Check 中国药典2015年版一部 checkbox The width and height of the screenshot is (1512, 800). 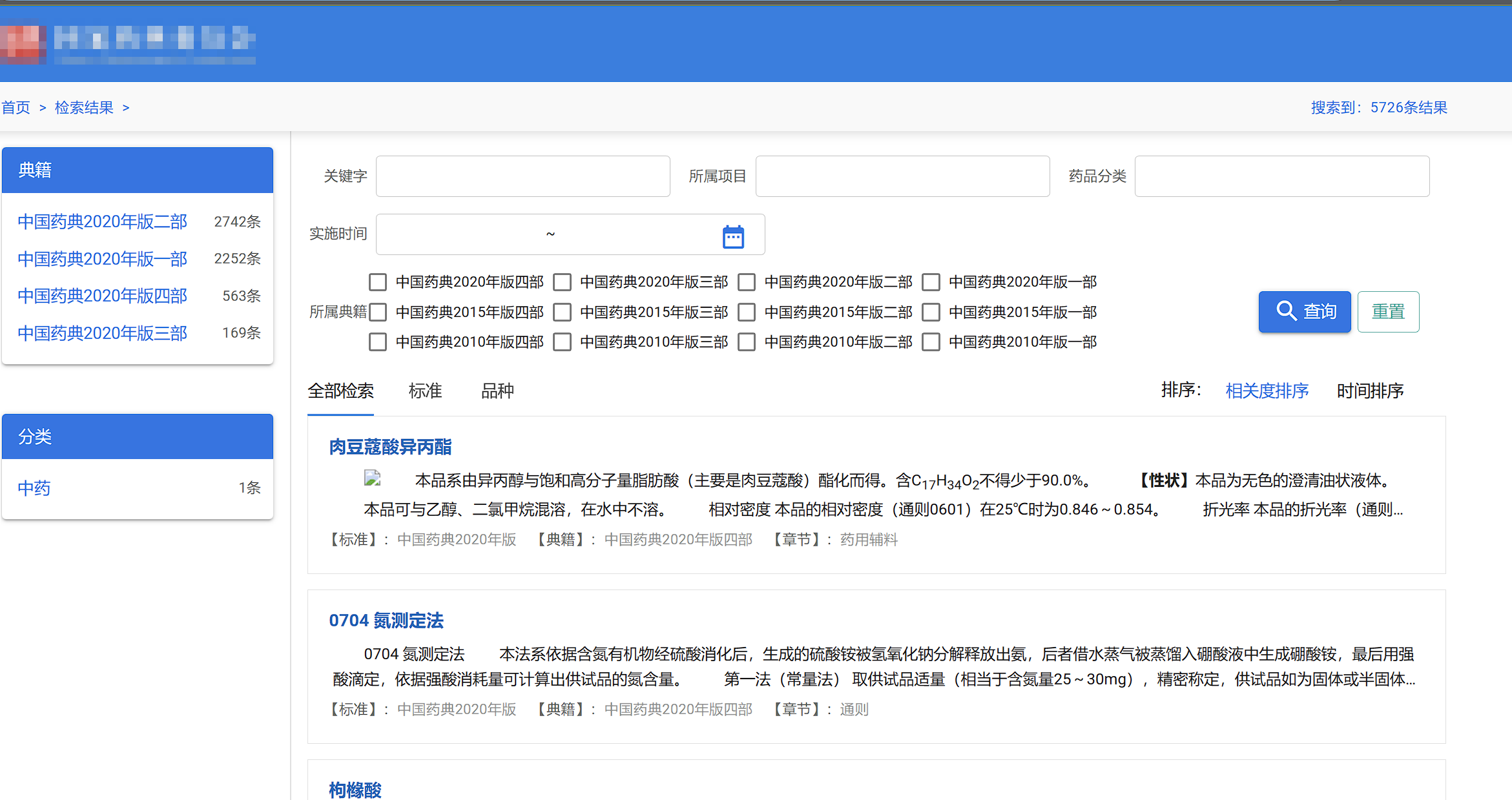coord(931,313)
